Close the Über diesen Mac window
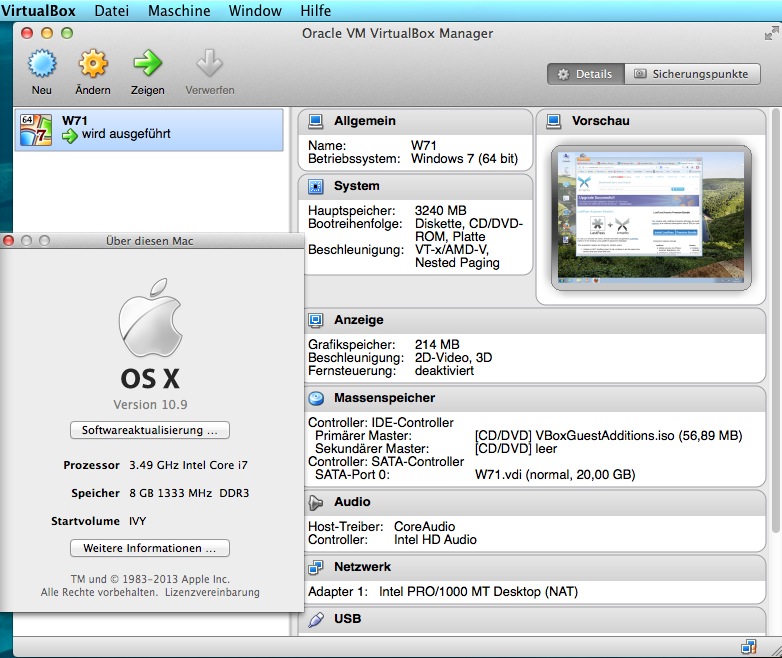 (8, 240)
